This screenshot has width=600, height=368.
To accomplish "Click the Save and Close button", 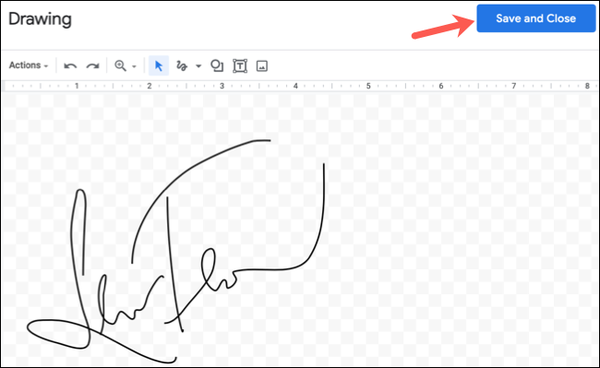I will click(536, 18).
